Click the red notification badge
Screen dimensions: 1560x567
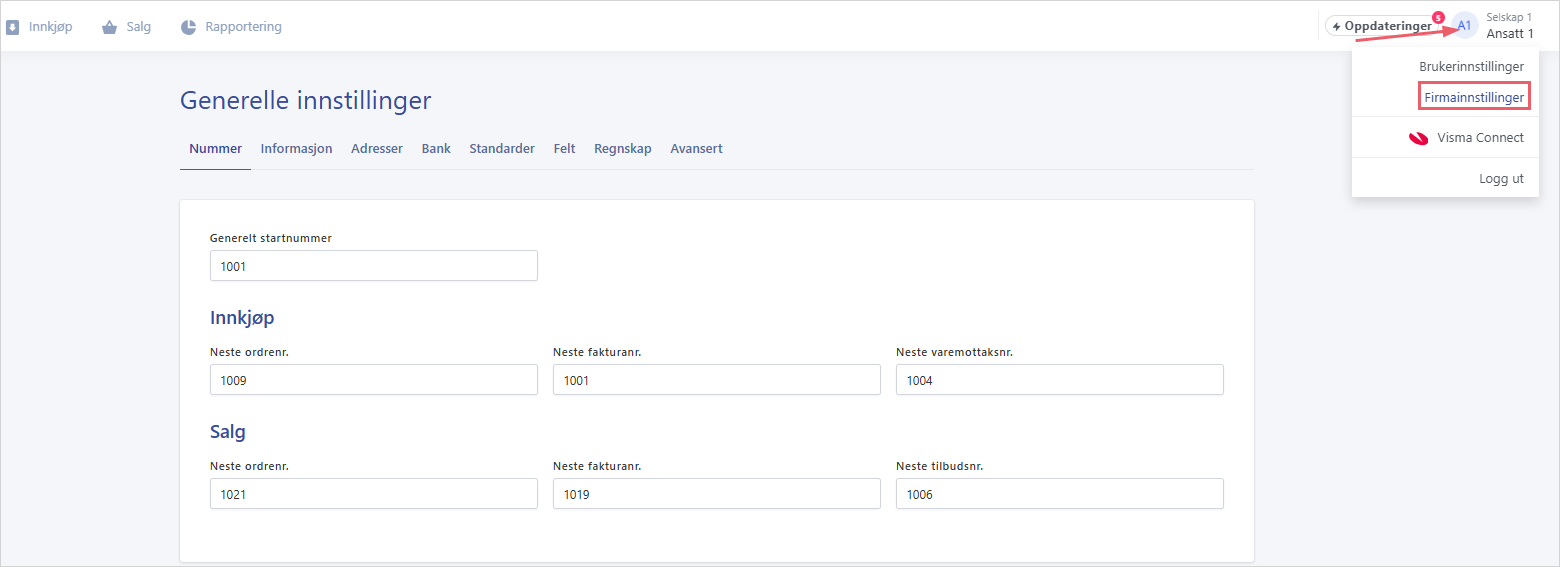1438,17
